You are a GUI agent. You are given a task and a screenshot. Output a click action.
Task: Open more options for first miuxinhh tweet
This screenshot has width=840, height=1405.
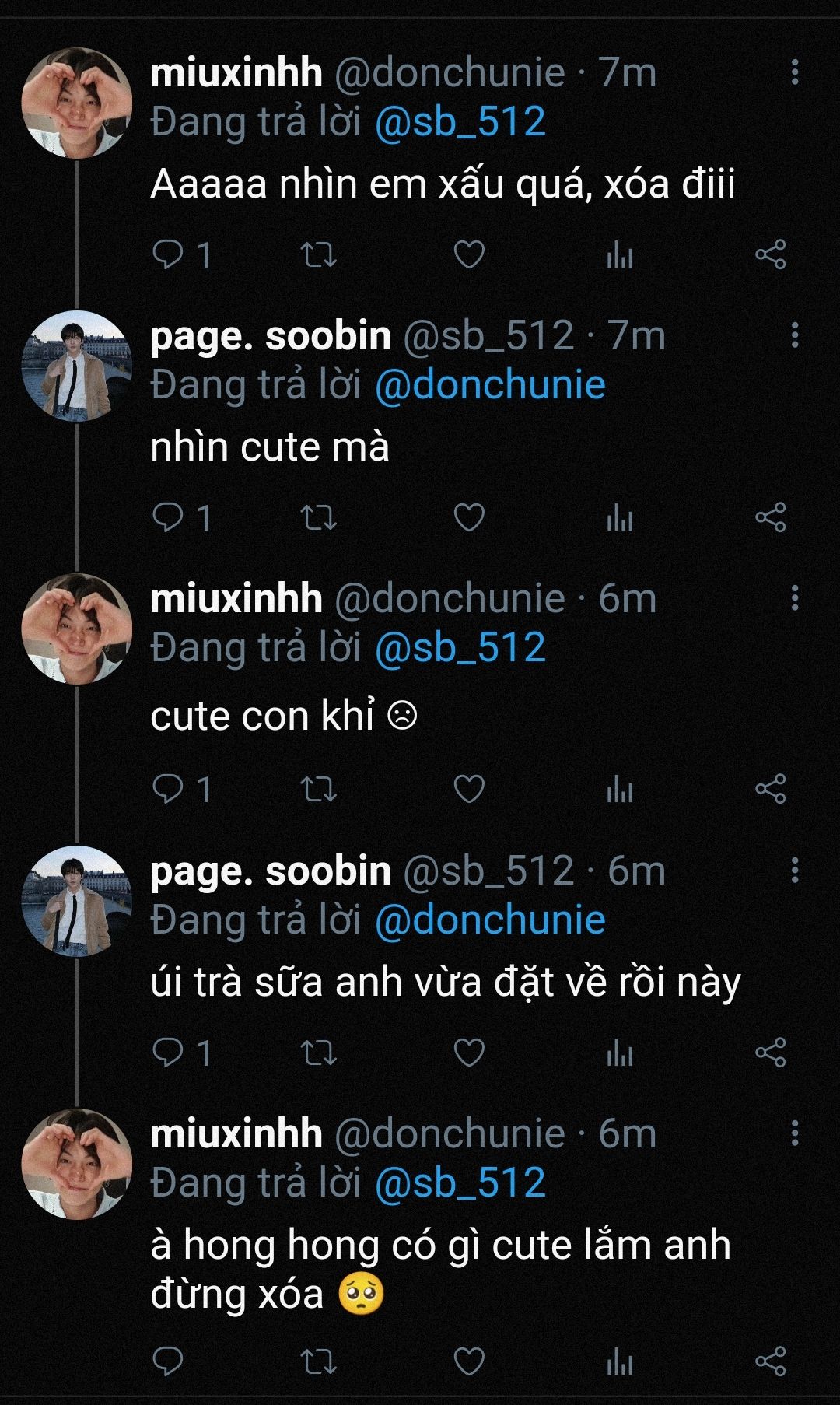coord(794,72)
